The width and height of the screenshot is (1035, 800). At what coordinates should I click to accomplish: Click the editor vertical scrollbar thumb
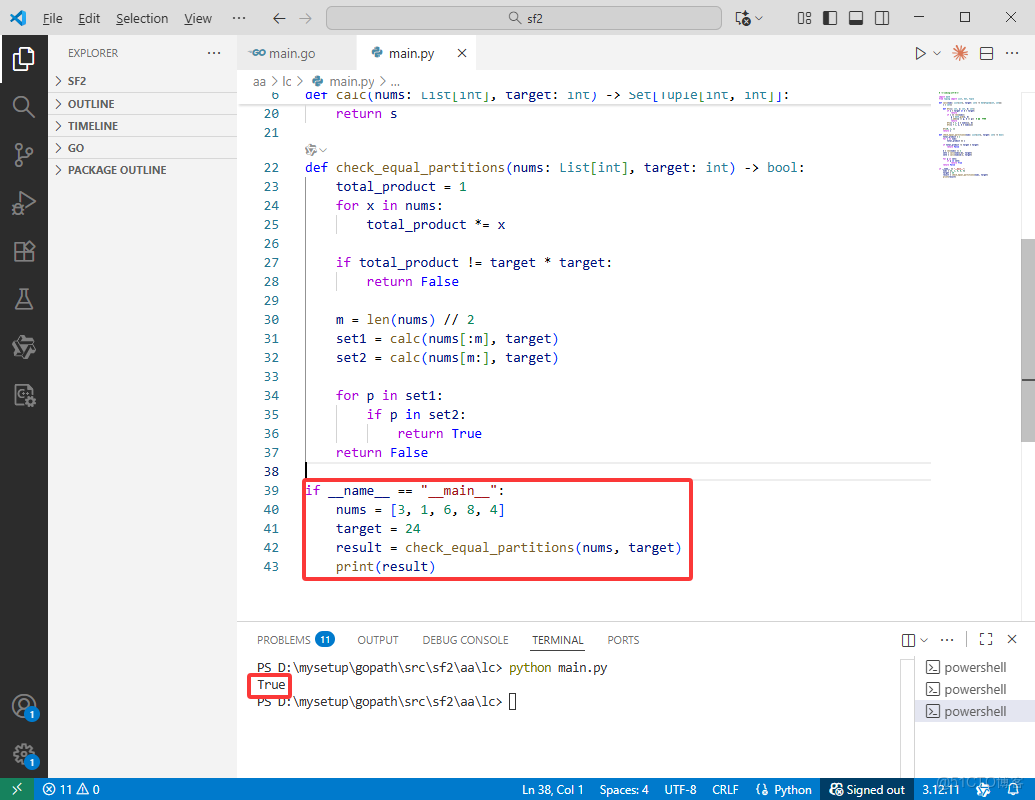tap(1027, 340)
